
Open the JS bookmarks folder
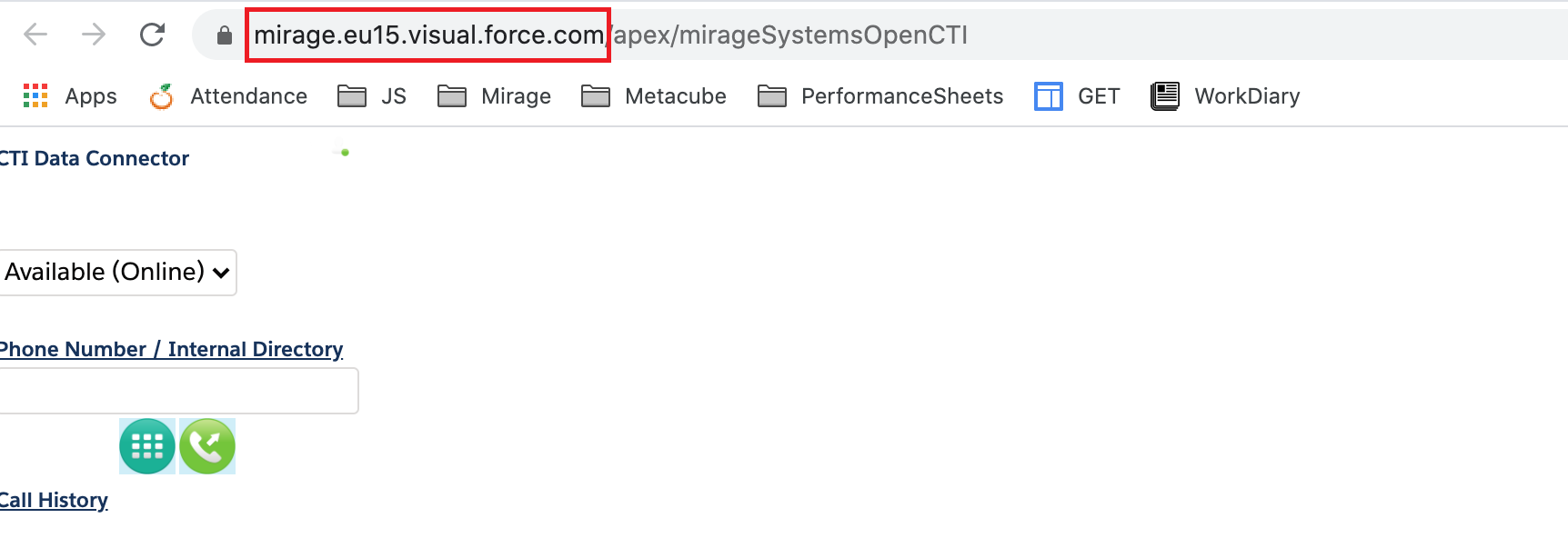coord(372,96)
